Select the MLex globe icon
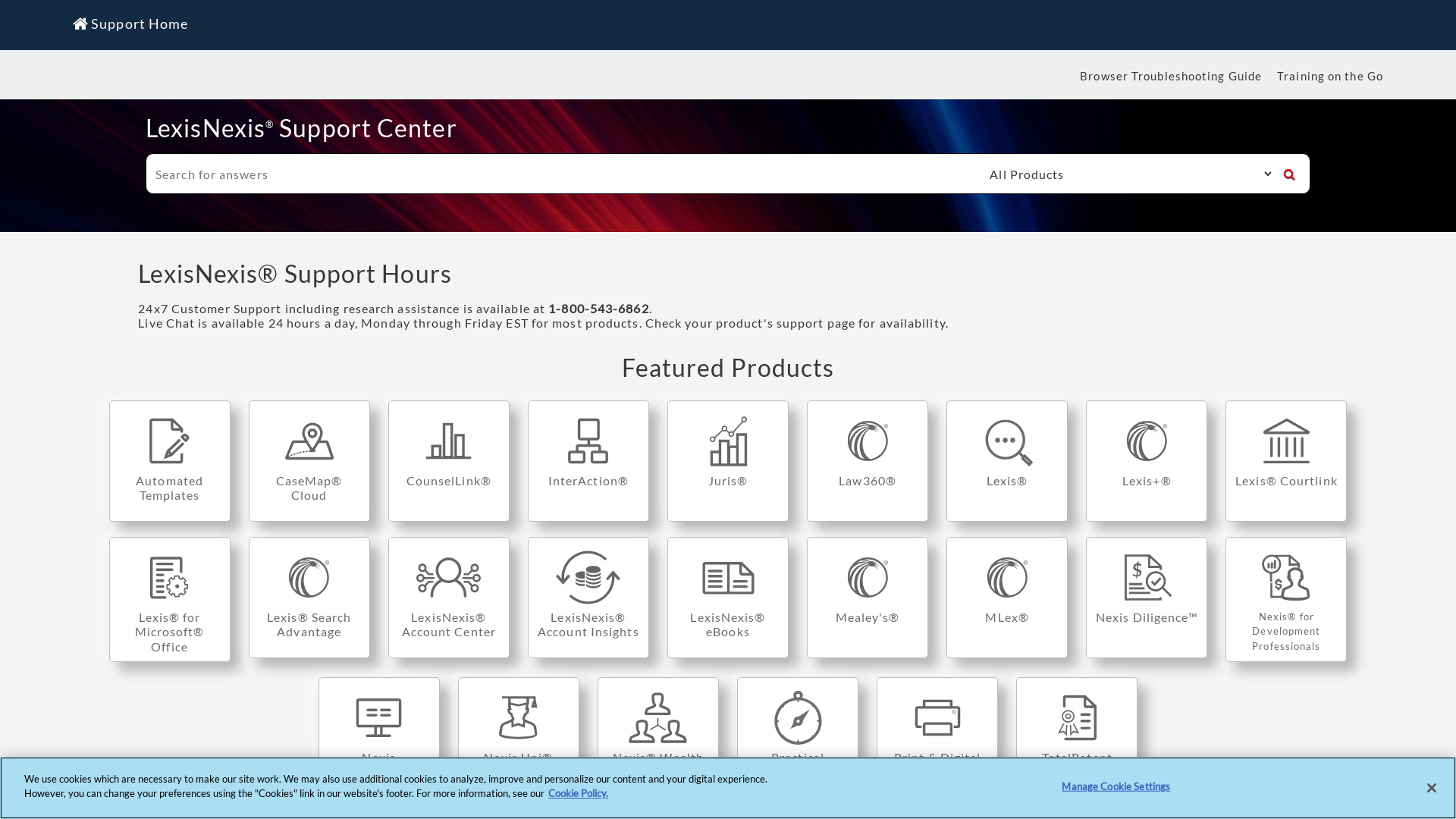Image resolution: width=1456 pixels, height=819 pixels. [1007, 578]
